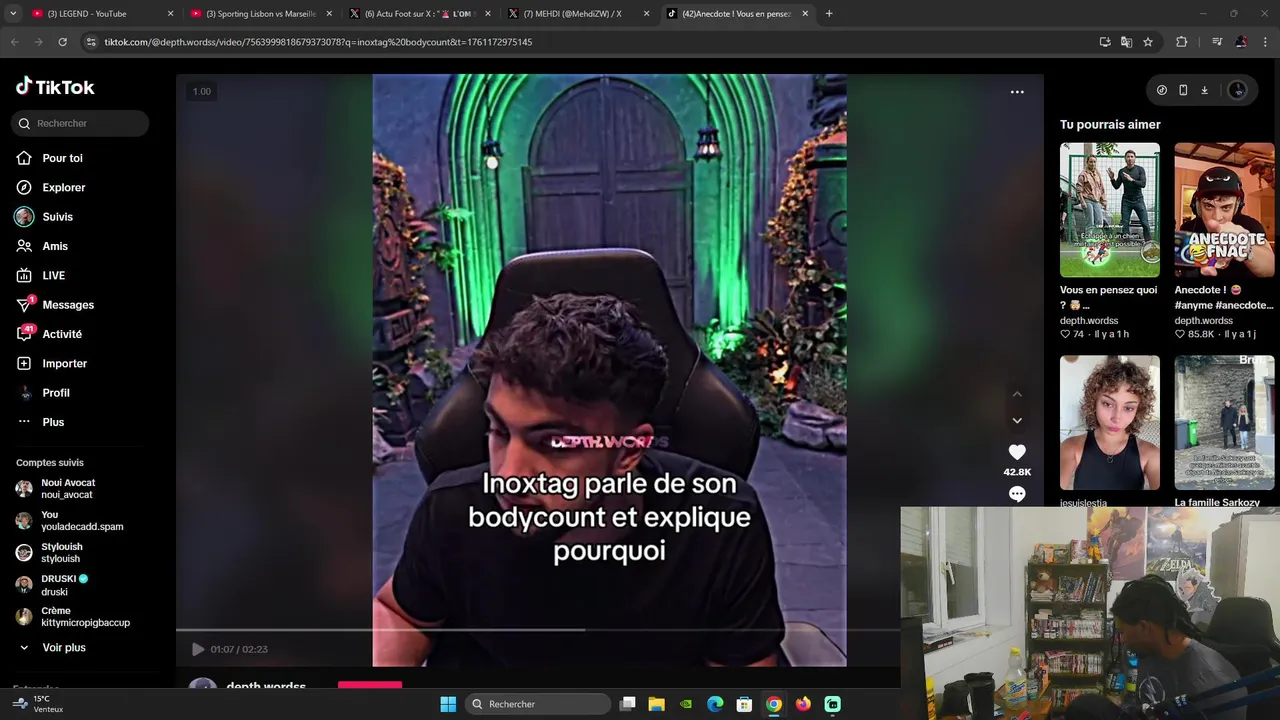Open the Activité notifications
The image size is (1280, 720).
pos(62,334)
